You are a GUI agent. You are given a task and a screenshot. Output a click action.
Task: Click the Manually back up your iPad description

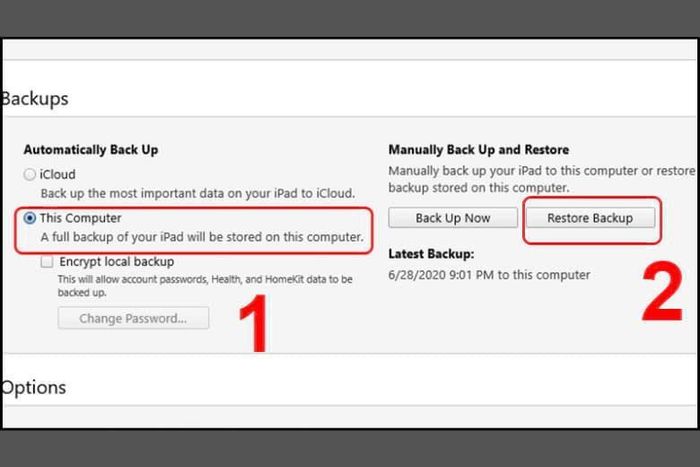point(542,179)
